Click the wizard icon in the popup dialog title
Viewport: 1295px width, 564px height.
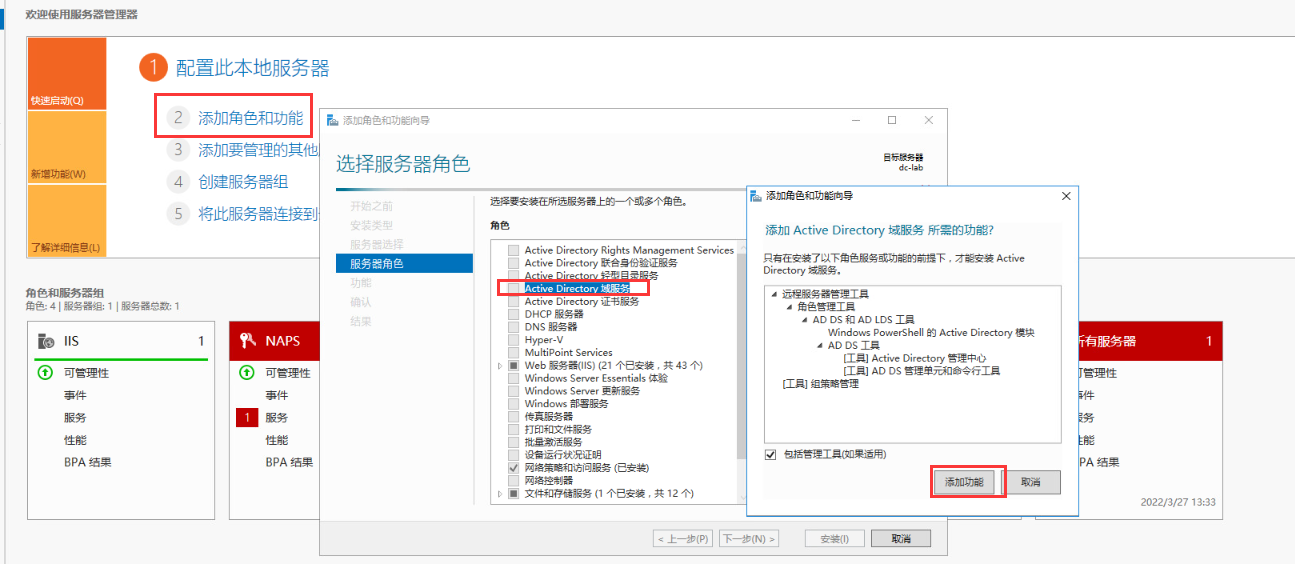tap(756, 196)
